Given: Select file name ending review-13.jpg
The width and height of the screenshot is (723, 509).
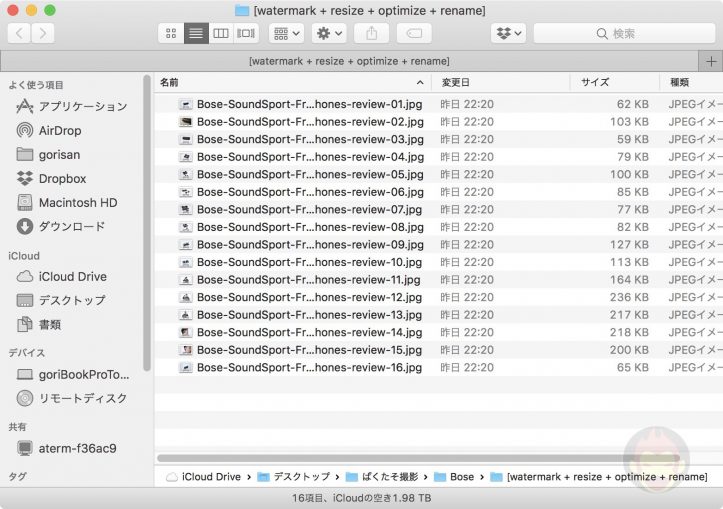Looking at the screenshot, I should 309,315.
